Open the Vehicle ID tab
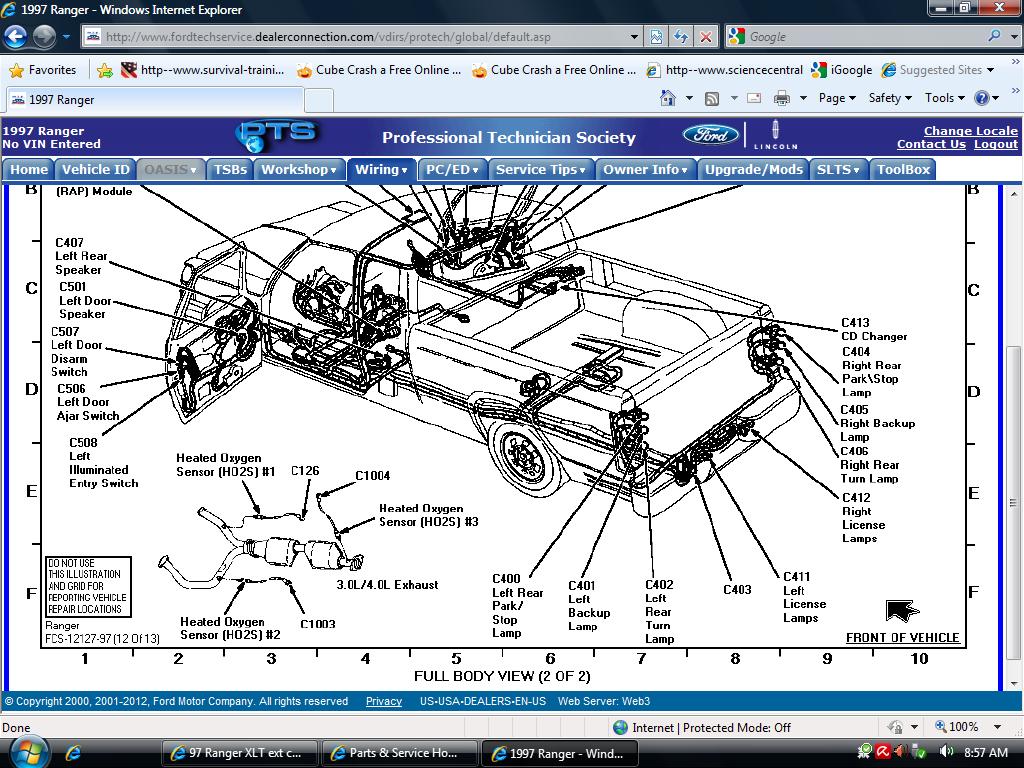The image size is (1024, 768). coord(95,169)
